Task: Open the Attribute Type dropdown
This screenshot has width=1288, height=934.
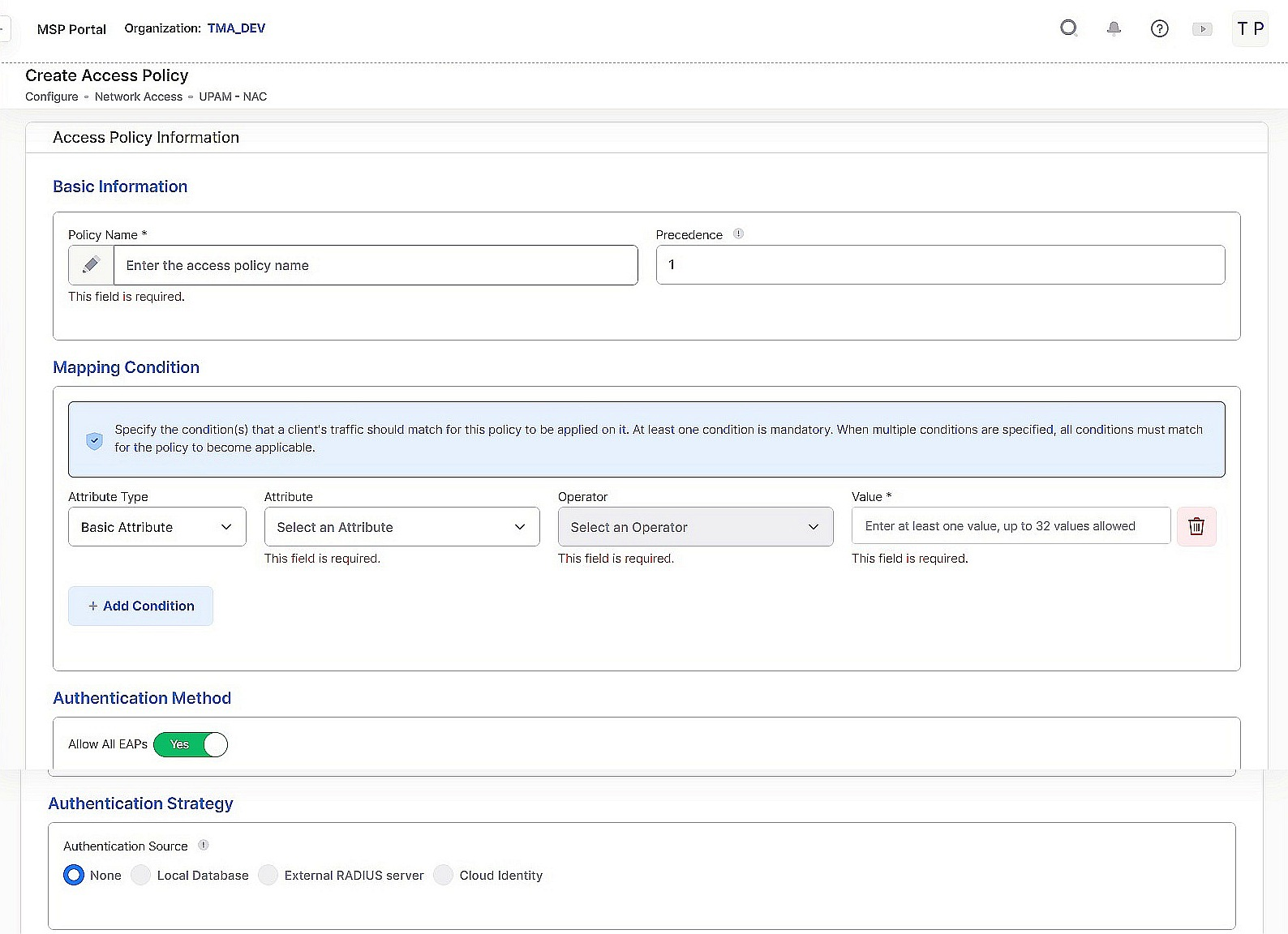Action: [x=157, y=527]
